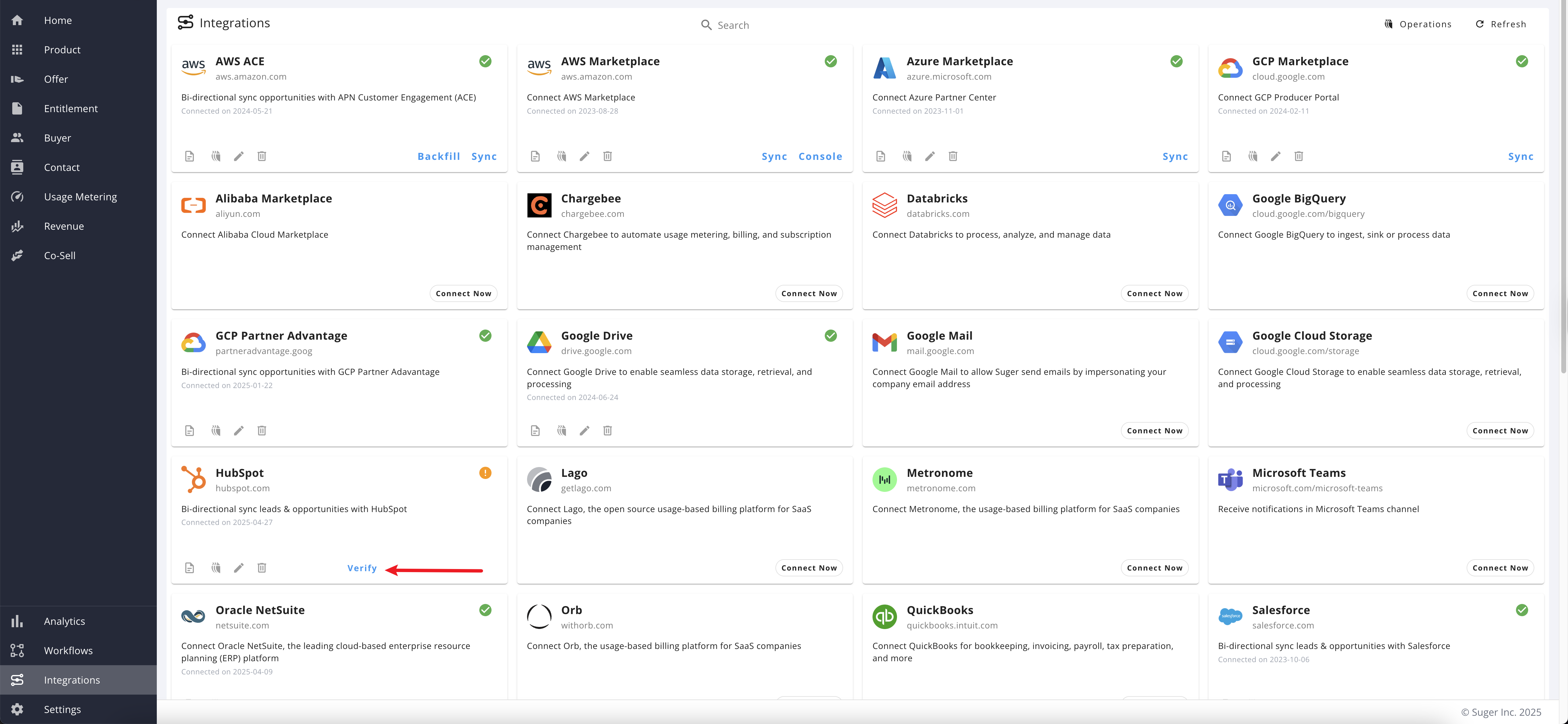Click the edit pencil icon on AWS Marketplace card
Image resolution: width=1568 pixels, height=724 pixels.
(x=584, y=156)
